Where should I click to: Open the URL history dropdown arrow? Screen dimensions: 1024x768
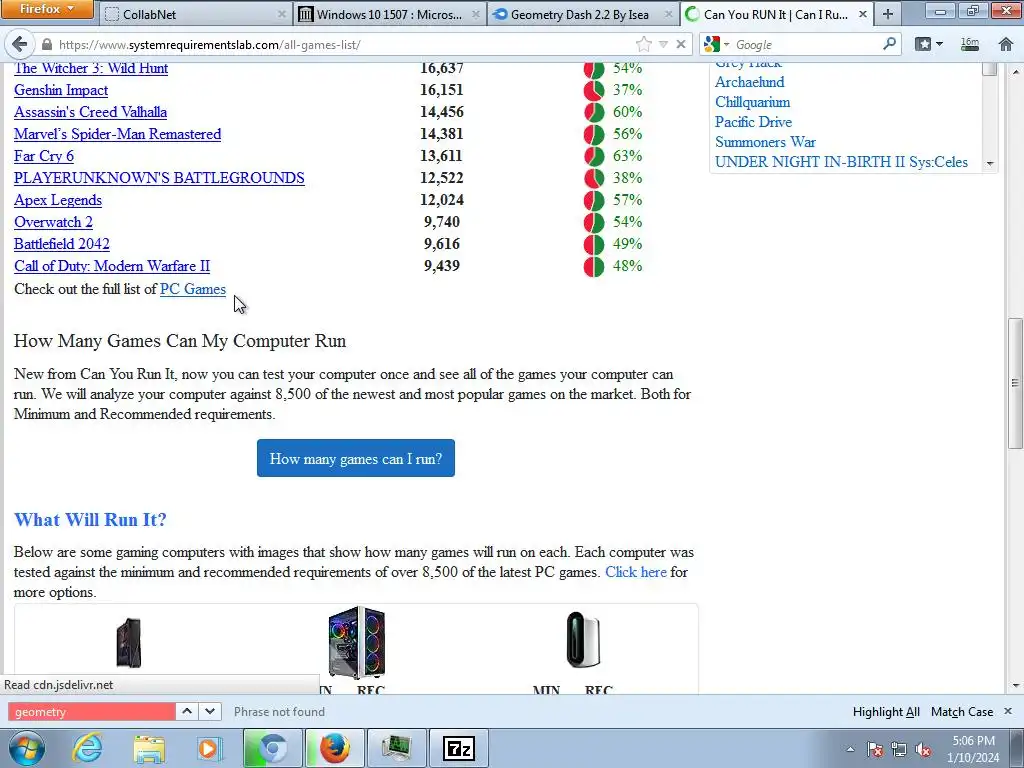663,44
